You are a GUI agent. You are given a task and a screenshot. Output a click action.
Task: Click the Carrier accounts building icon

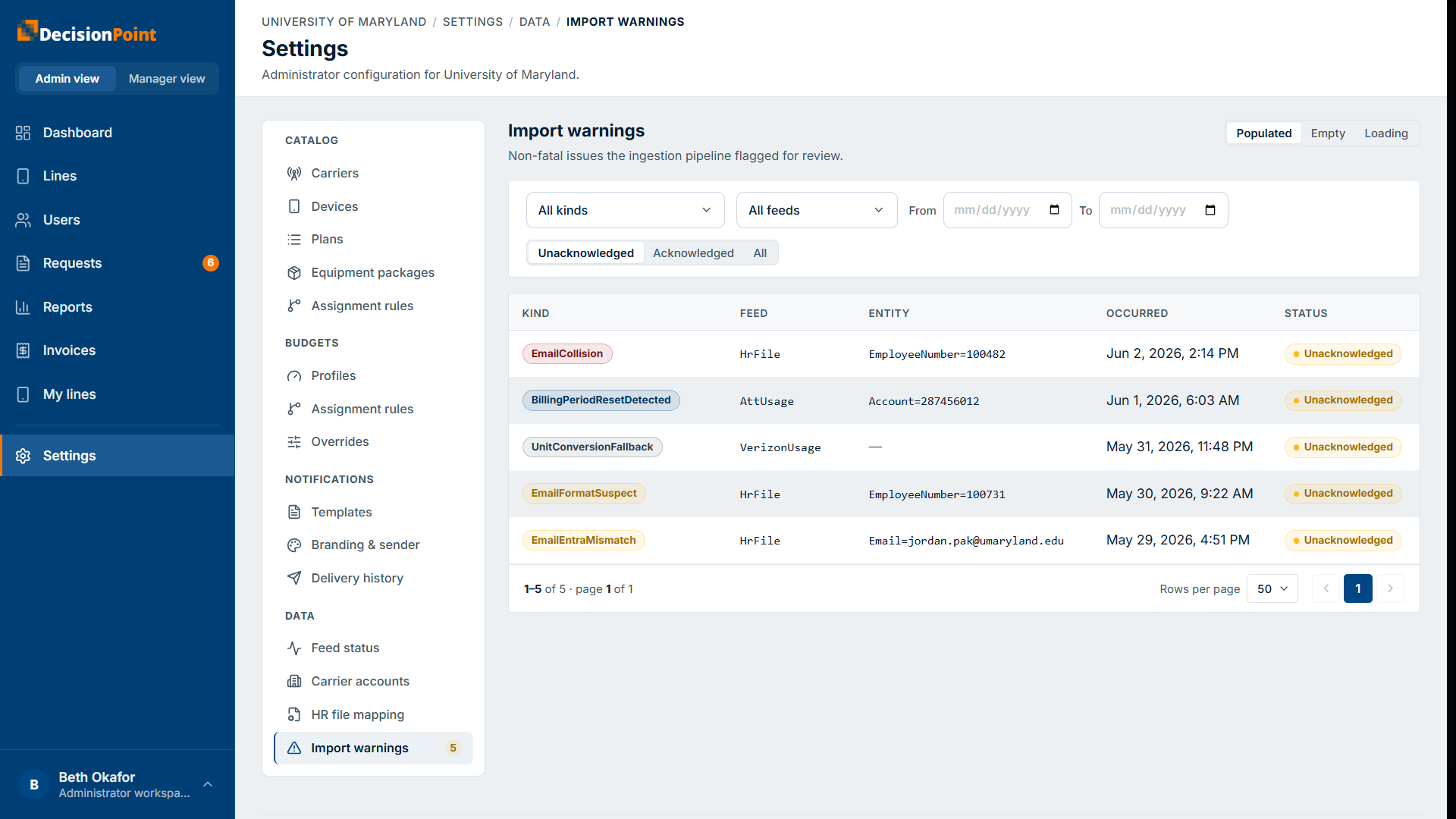[x=294, y=681]
